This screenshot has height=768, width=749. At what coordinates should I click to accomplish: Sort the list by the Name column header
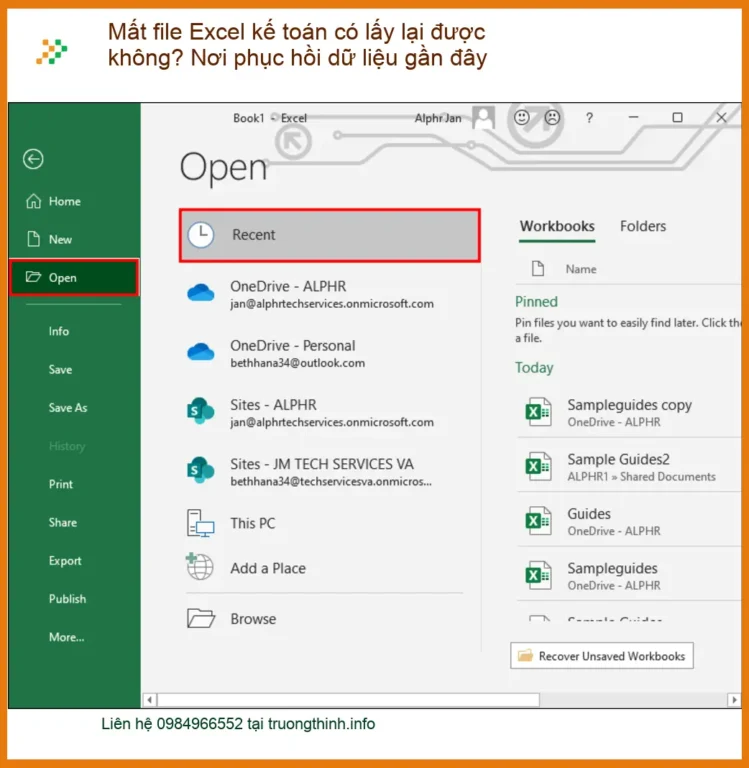pyautogui.click(x=581, y=269)
